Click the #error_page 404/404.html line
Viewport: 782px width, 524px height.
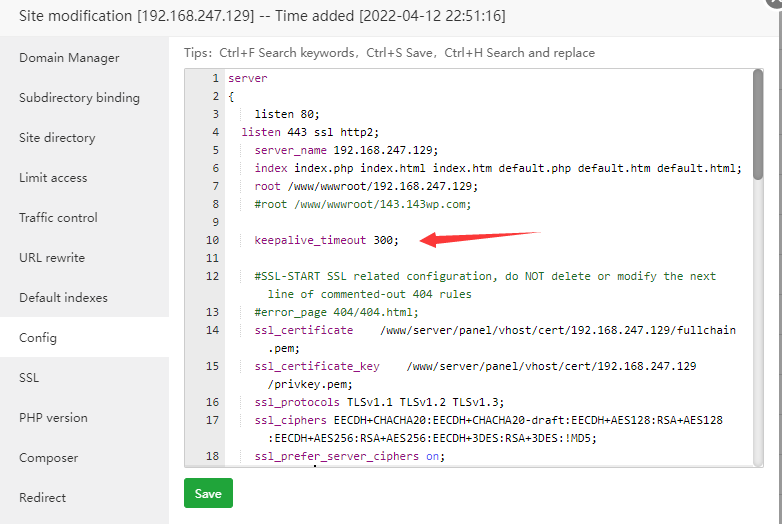tap(336, 312)
